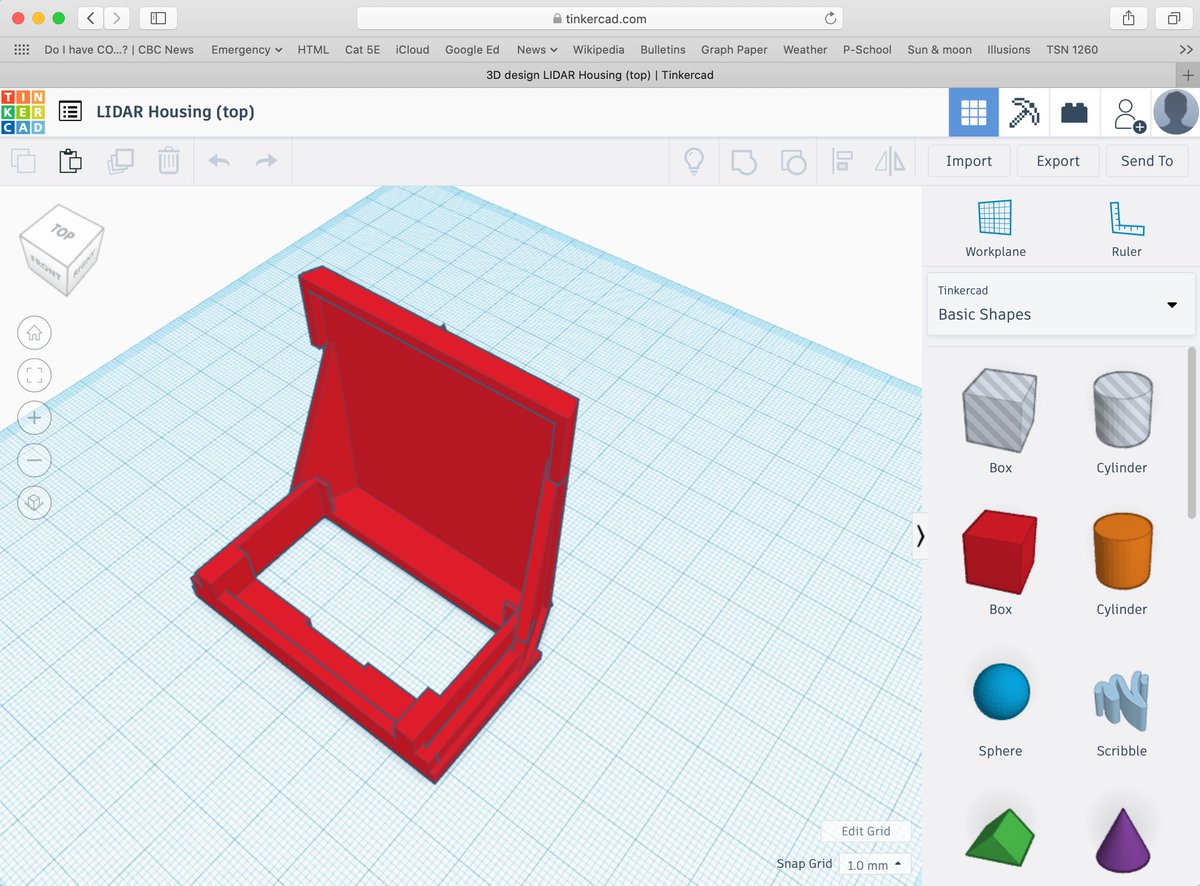Click the Zoom out minus button
The width and height of the screenshot is (1200, 886).
point(35,460)
